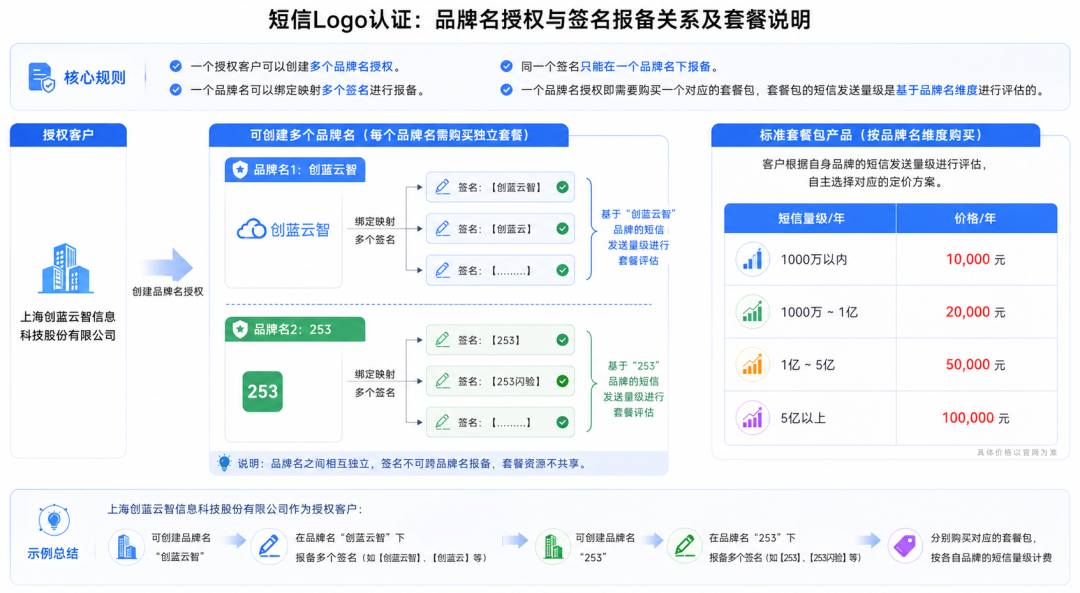Click the 价格/年 column header
The height and width of the screenshot is (593, 1080).
point(975,218)
